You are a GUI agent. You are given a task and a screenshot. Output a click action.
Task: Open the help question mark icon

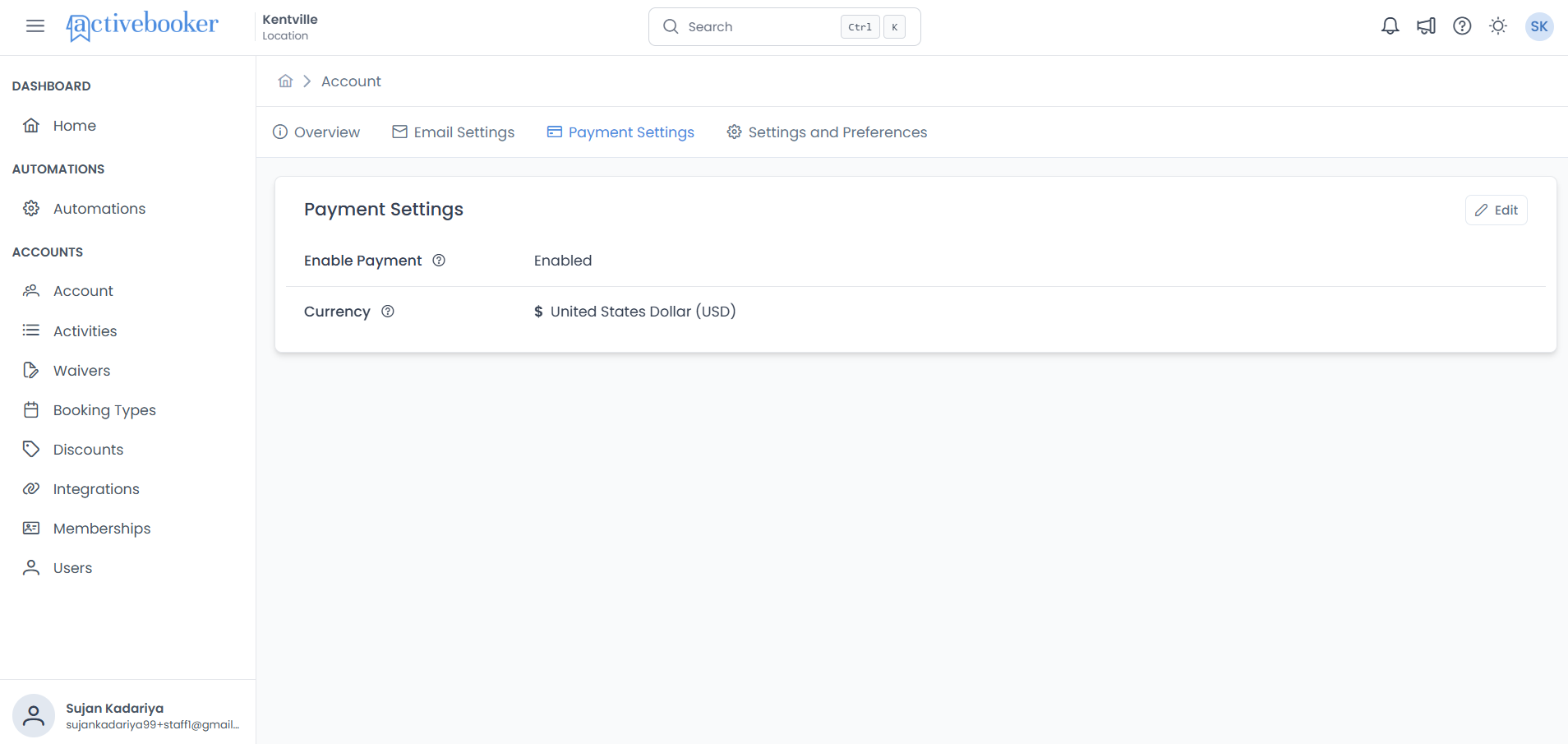click(x=1462, y=26)
